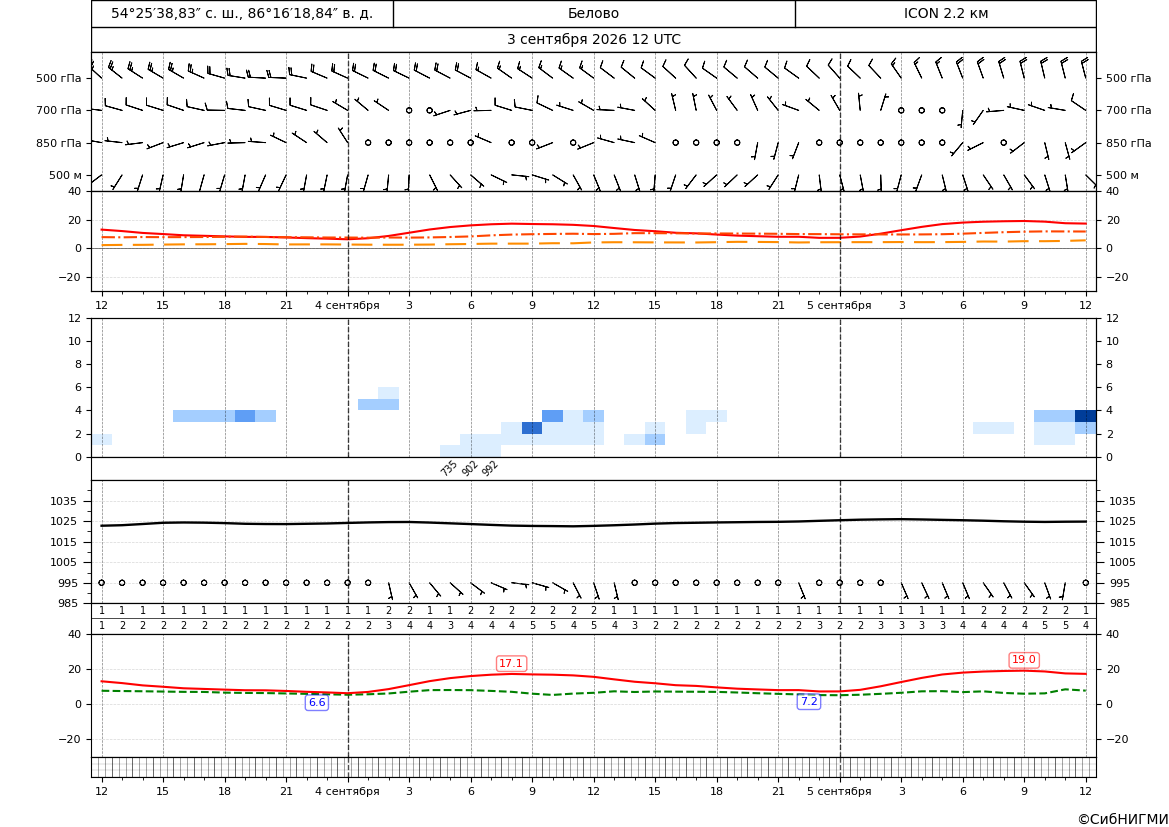The height and width of the screenshot is (827, 1169).
Task: Click the 735 rotated value under precipitation chart
Action: pyautogui.click(x=448, y=468)
